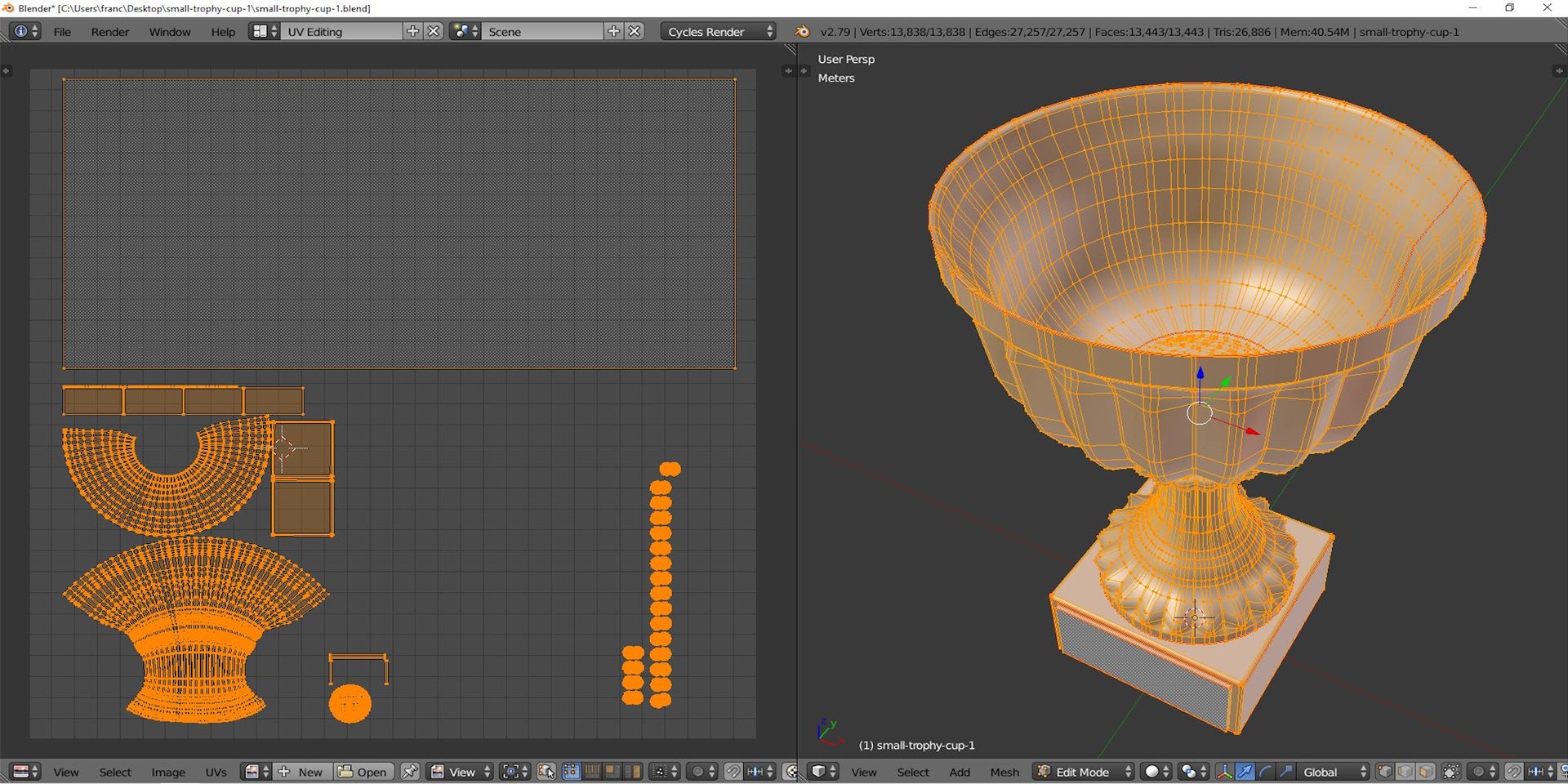Select UV vertex selection mode
This screenshot has height=784, width=1568.
(x=571, y=772)
